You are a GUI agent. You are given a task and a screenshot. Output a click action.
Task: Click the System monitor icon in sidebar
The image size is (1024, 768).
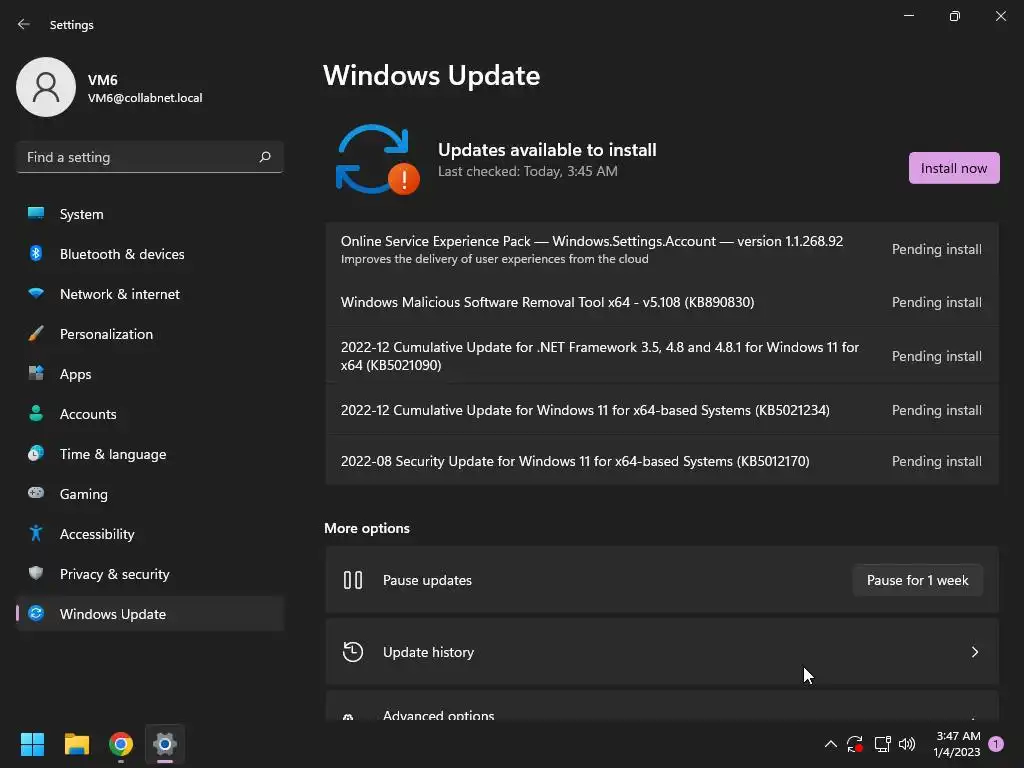[36, 214]
